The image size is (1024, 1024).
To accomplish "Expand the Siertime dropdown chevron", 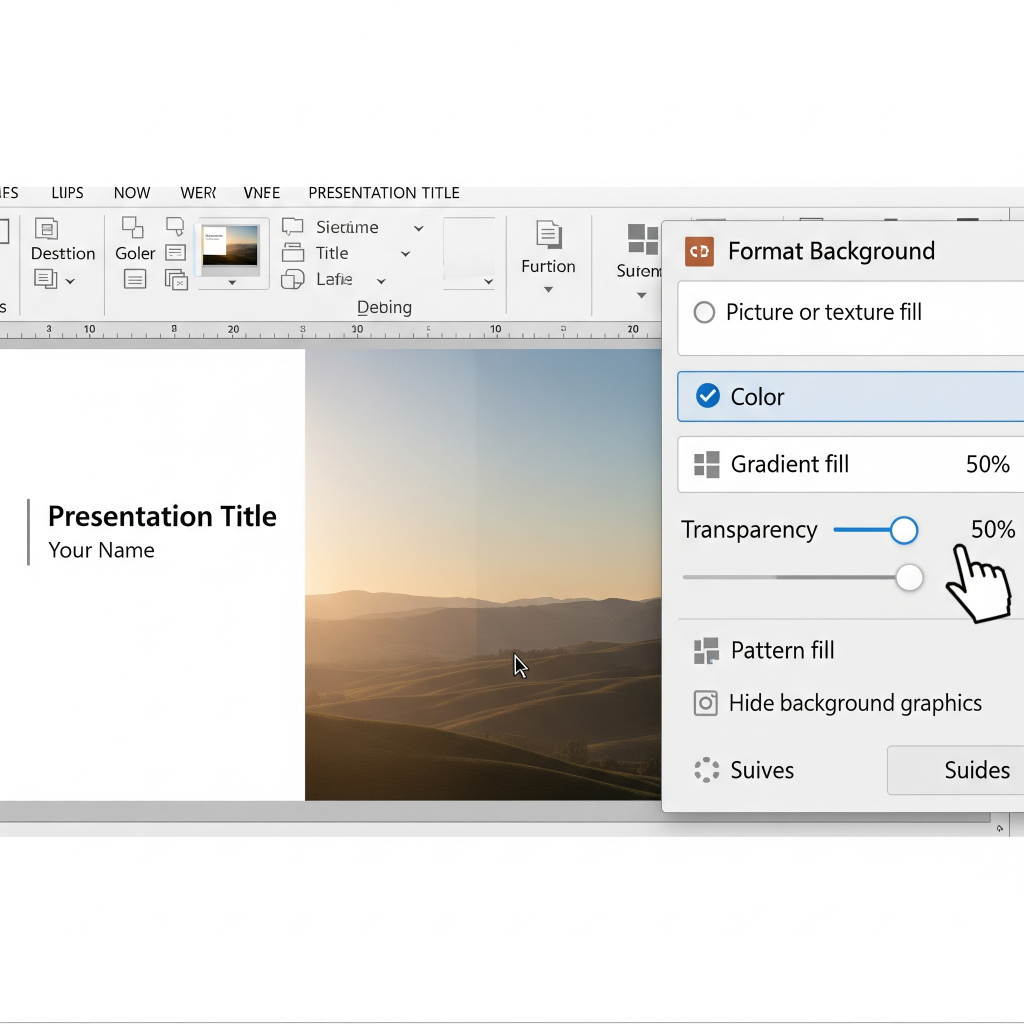I will (419, 228).
